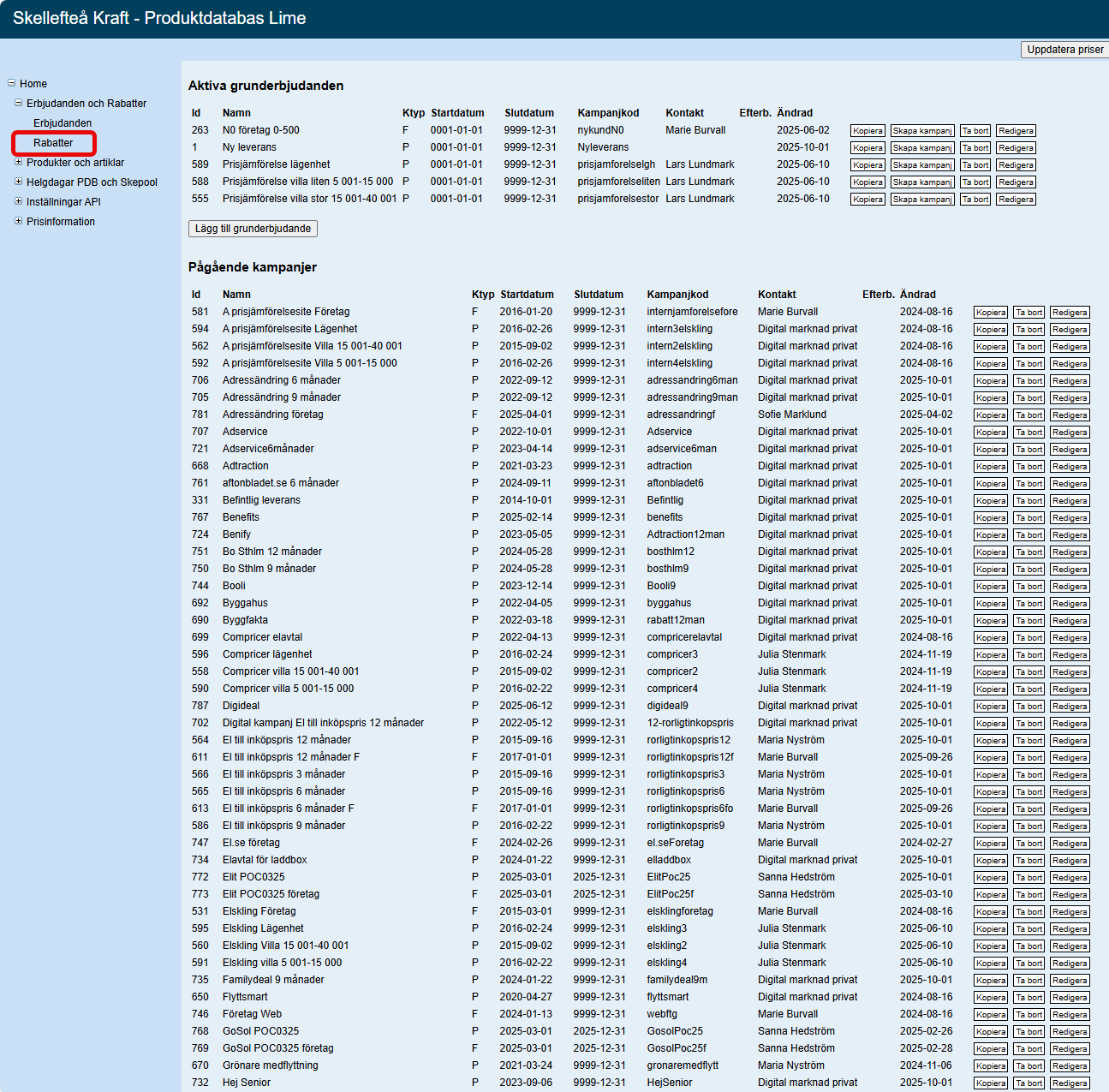Edit Prisjämförelse villa stor 15 001-40 001

1016,200
